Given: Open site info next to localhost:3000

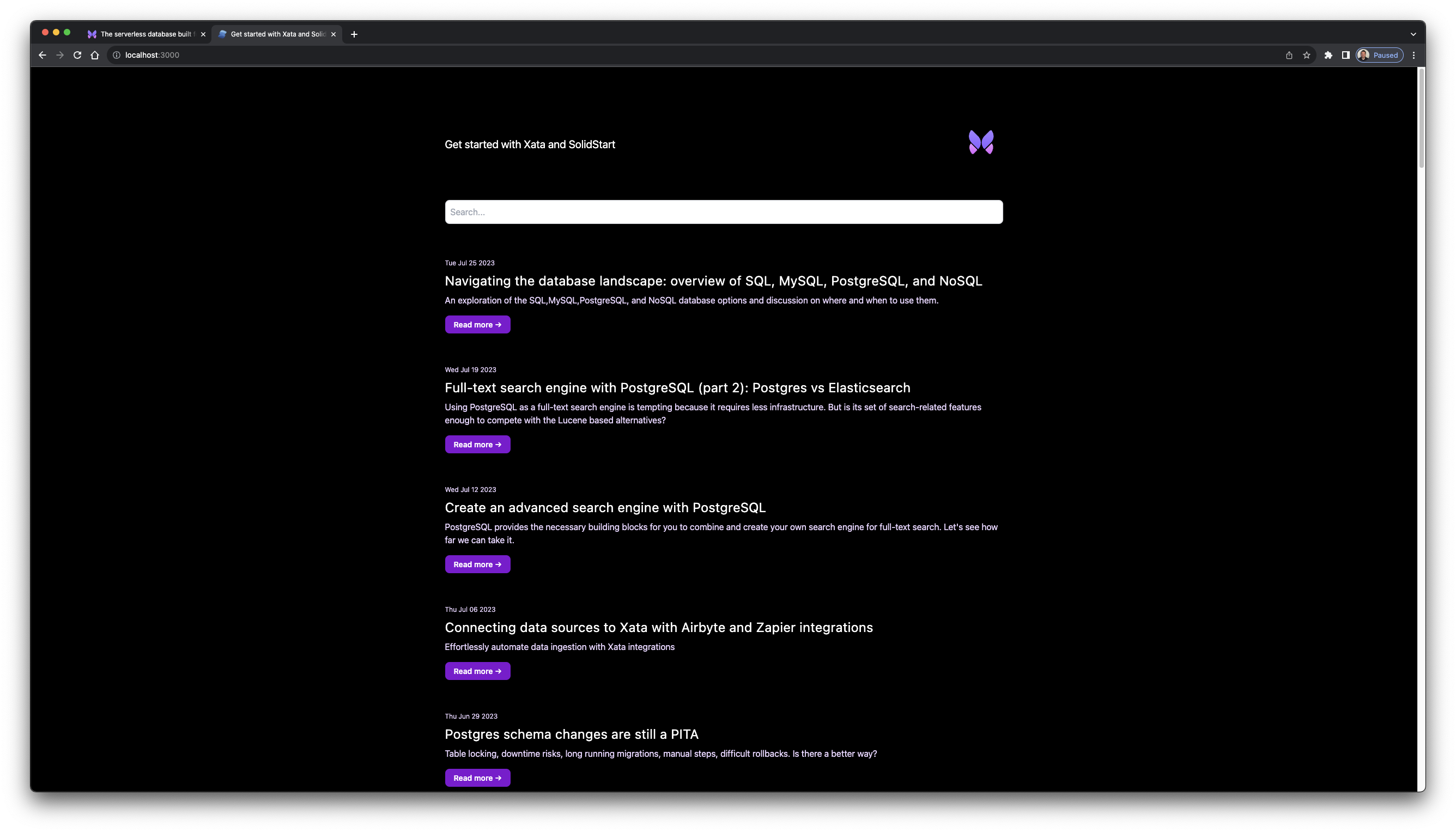Looking at the screenshot, I should (x=117, y=55).
